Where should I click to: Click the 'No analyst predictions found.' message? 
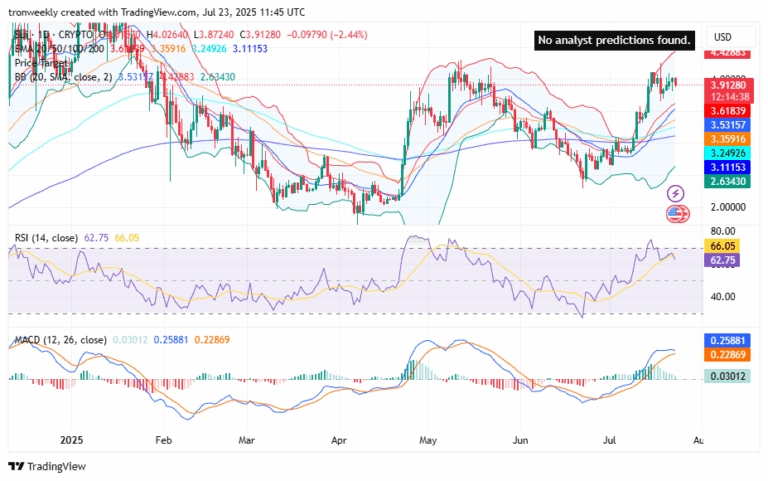(x=614, y=40)
